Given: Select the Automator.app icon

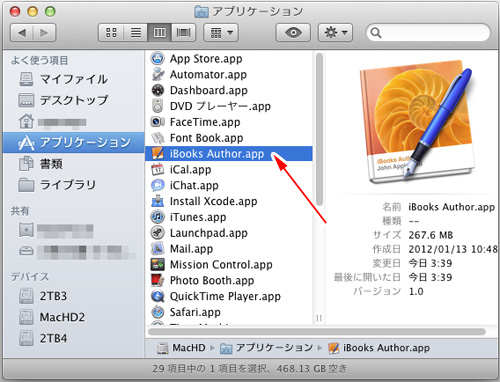Looking at the screenshot, I should [x=157, y=74].
